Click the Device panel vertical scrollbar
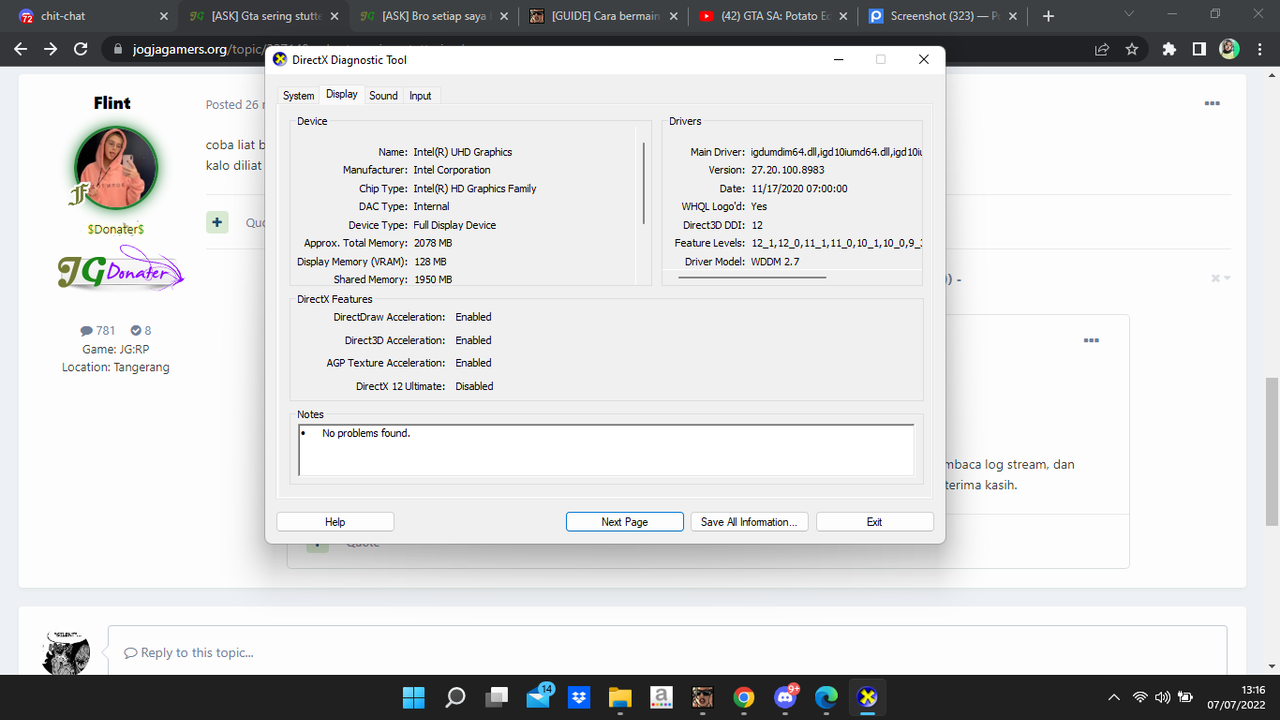Screen dimensions: 1280x720 644,184
